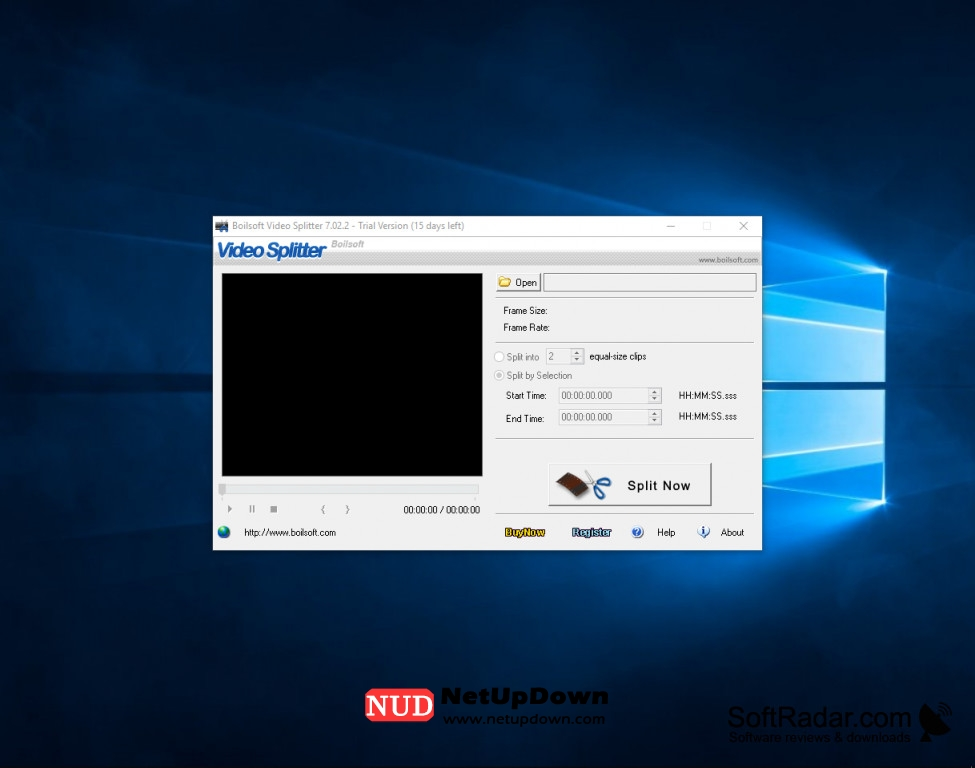The height and width of the screenshot is (768, 975).
Task: Set selection start with left brace icon
Action: point(323,509)
